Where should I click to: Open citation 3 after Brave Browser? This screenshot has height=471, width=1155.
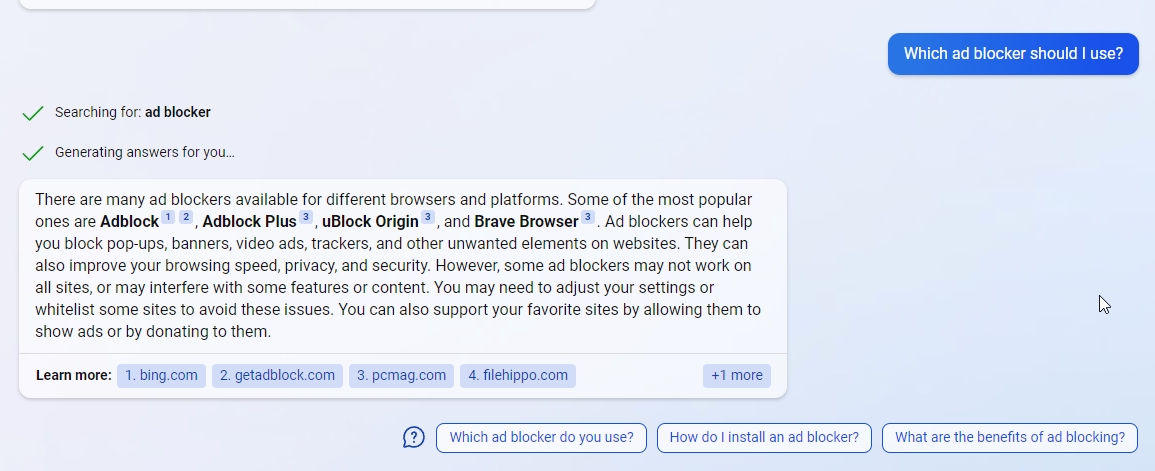click(587, 217)
